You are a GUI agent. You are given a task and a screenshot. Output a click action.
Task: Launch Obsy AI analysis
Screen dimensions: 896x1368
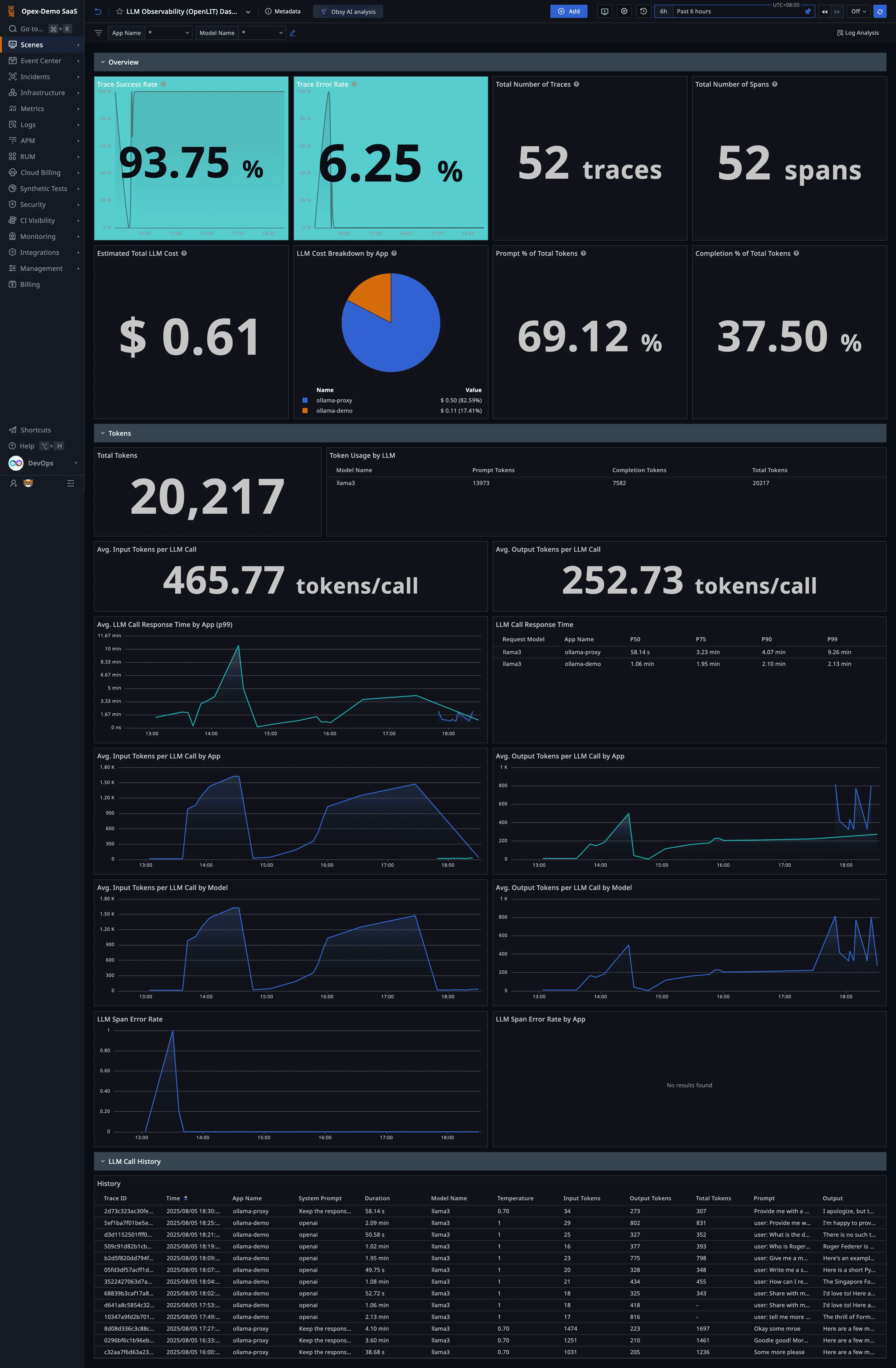(x=348, y=12)
